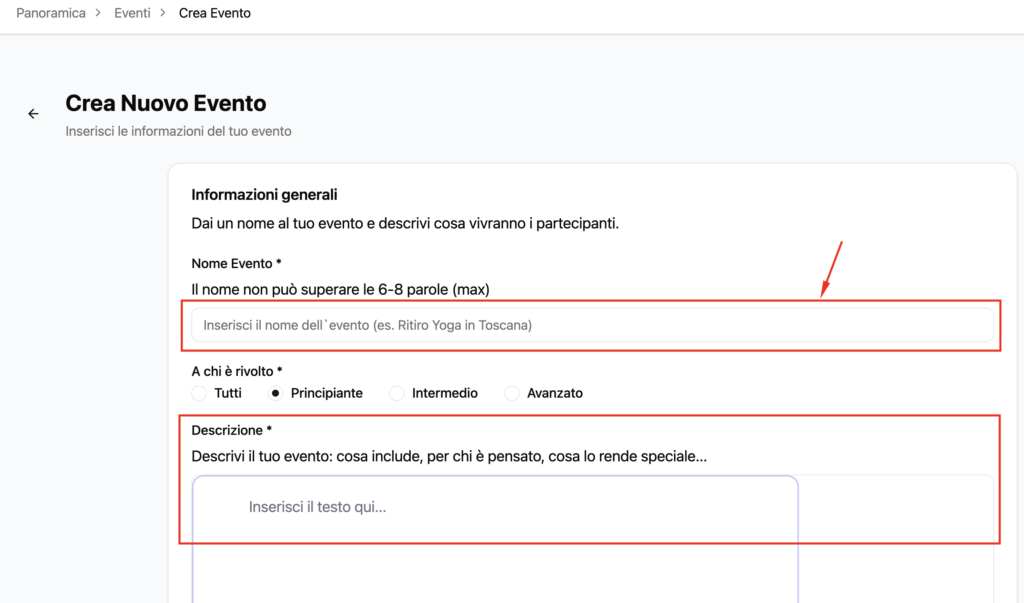Click the back arrow beside Crea Nuovo Evento
The image size is (1024, 603).
[33, 114]
